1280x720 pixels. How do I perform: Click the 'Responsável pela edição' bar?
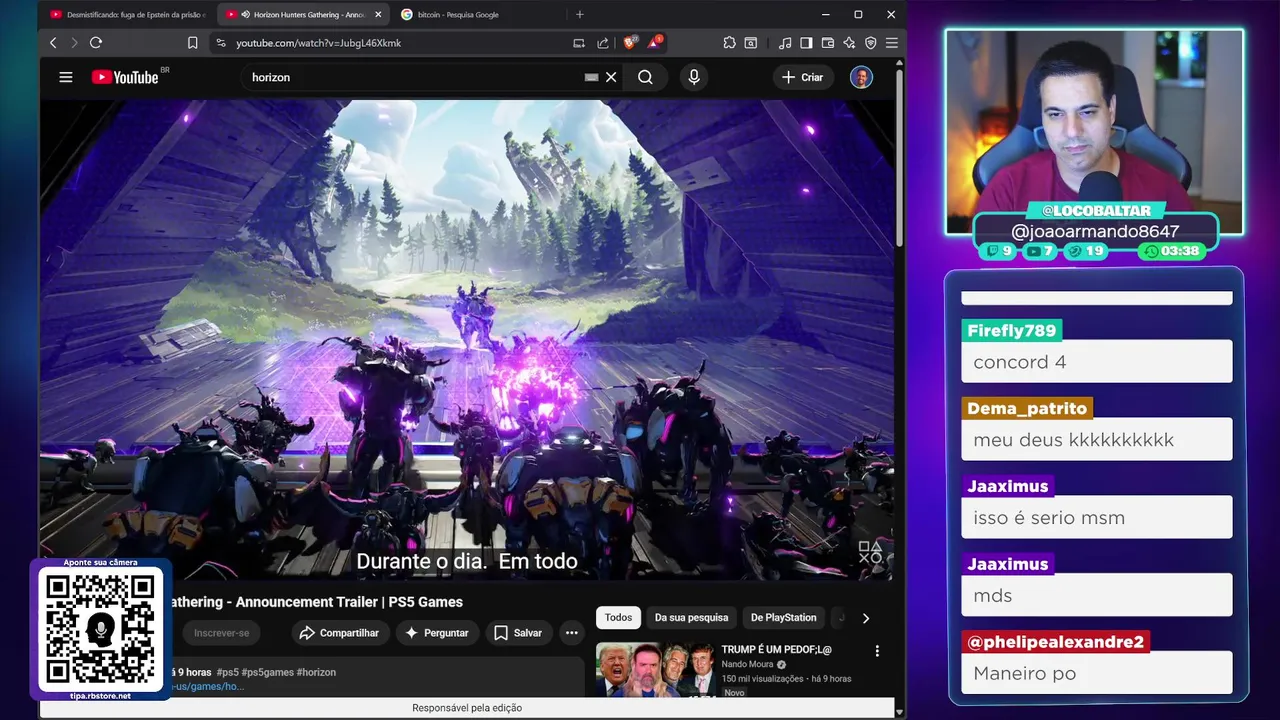click(467, 708)
